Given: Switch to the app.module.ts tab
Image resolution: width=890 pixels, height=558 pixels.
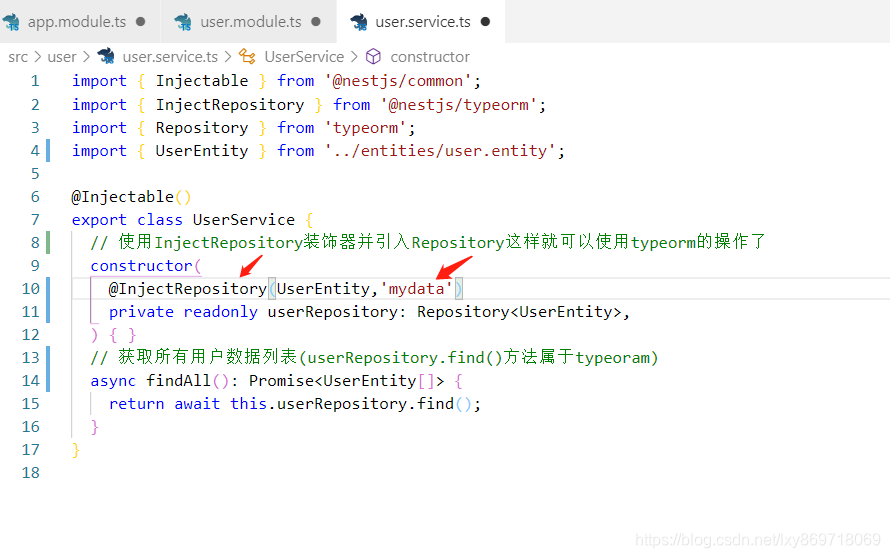Looking at the screenshot, I should (79, 22).
